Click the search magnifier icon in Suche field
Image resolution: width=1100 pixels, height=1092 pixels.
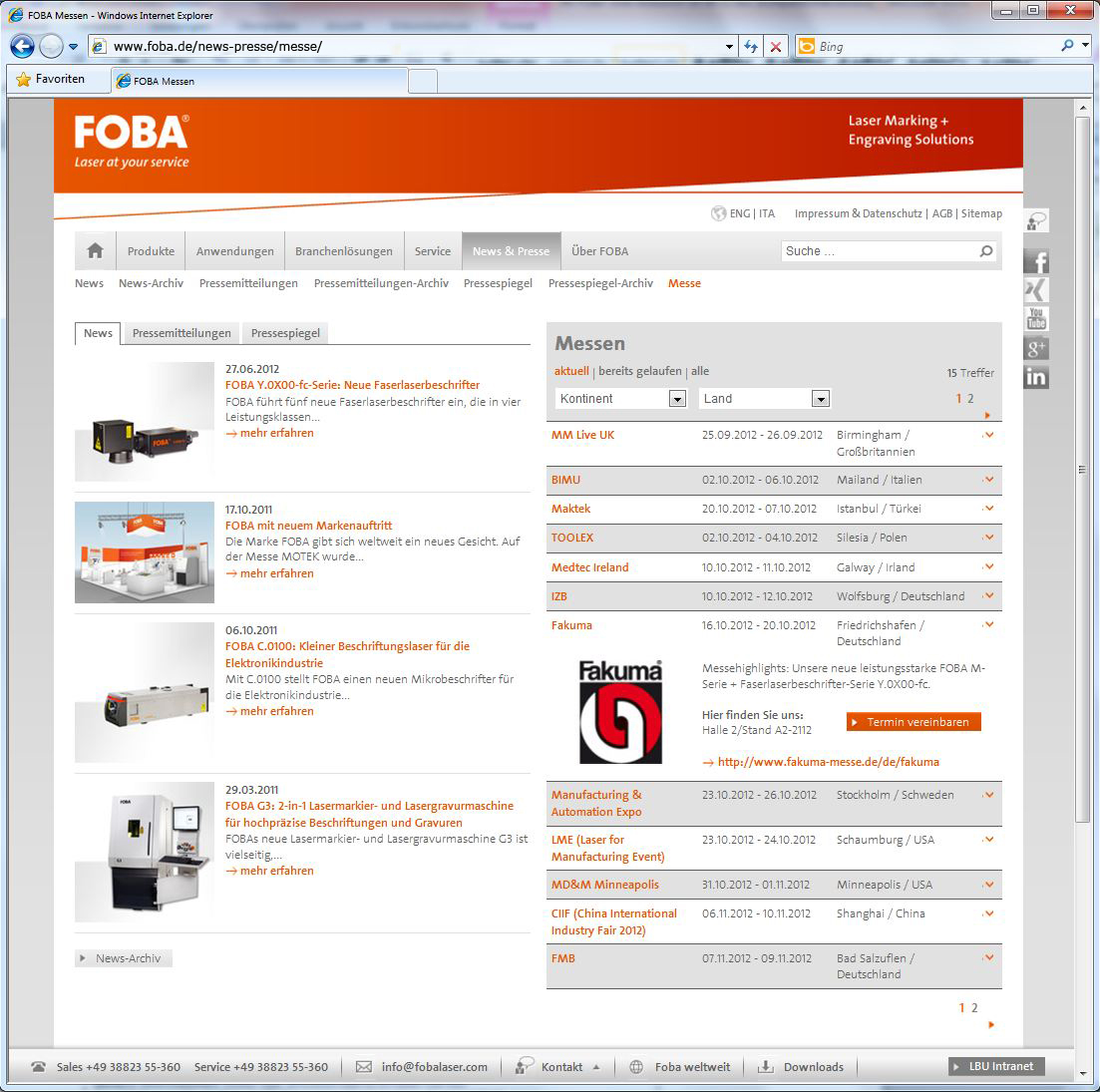tap(985, 251)
